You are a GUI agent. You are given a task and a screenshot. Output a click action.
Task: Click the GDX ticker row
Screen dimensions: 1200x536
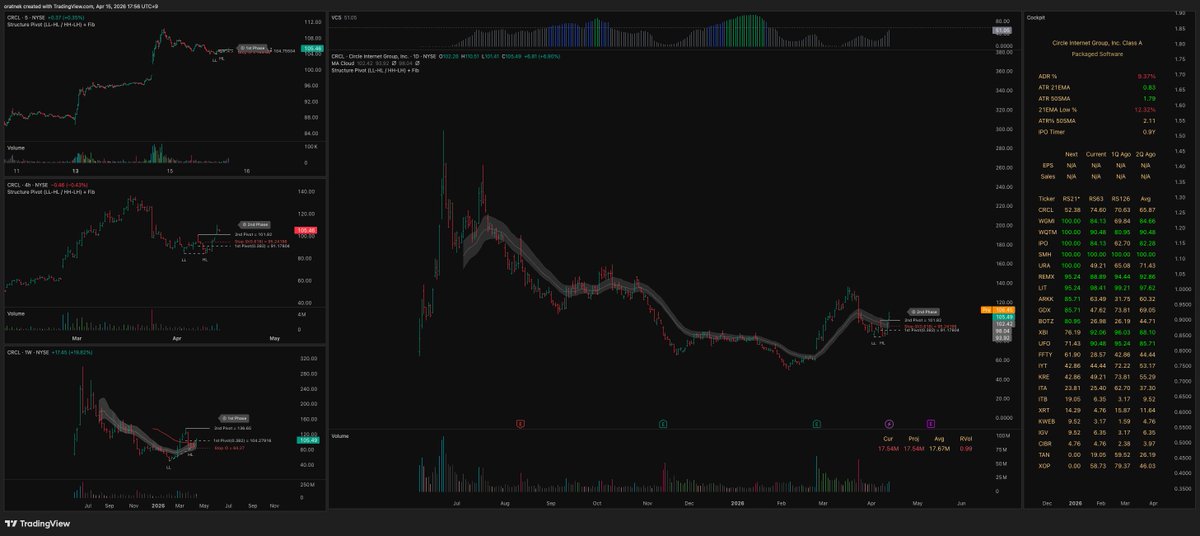pyautogui.click(x=1097, y=310)
